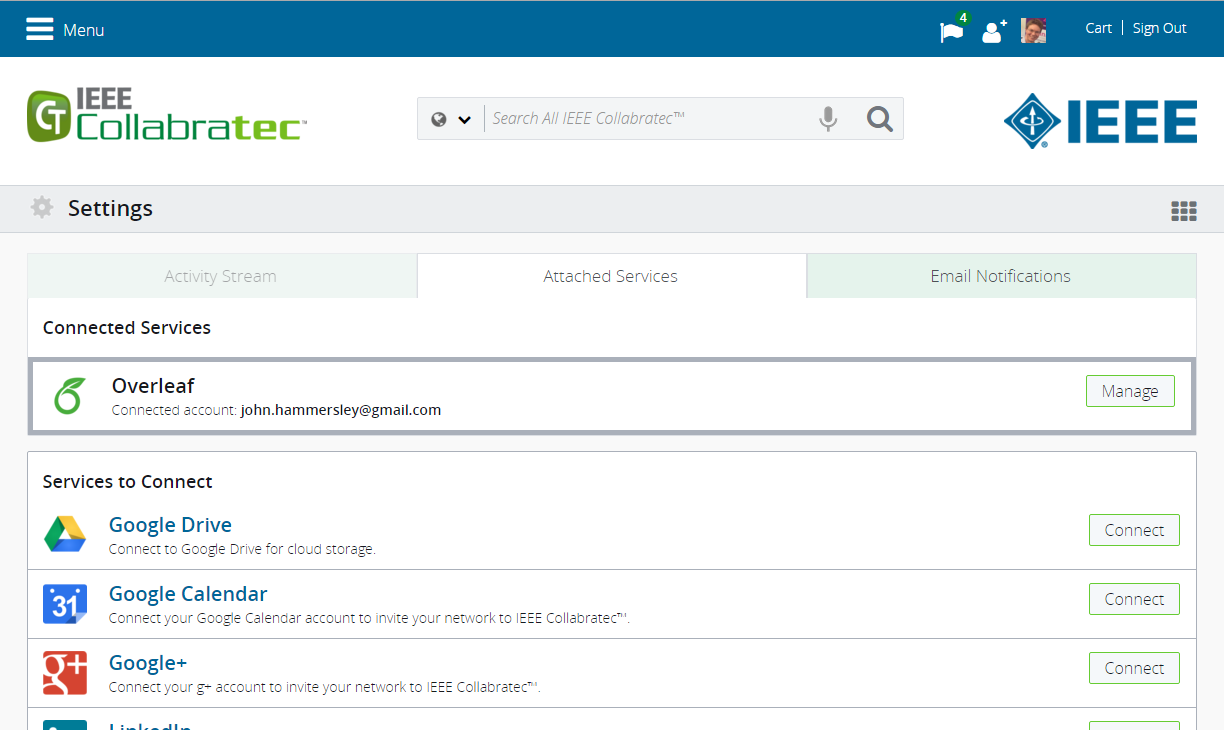Go to IEEE Collabratec home logo
1224x730 pixels.
coord(166,115)
